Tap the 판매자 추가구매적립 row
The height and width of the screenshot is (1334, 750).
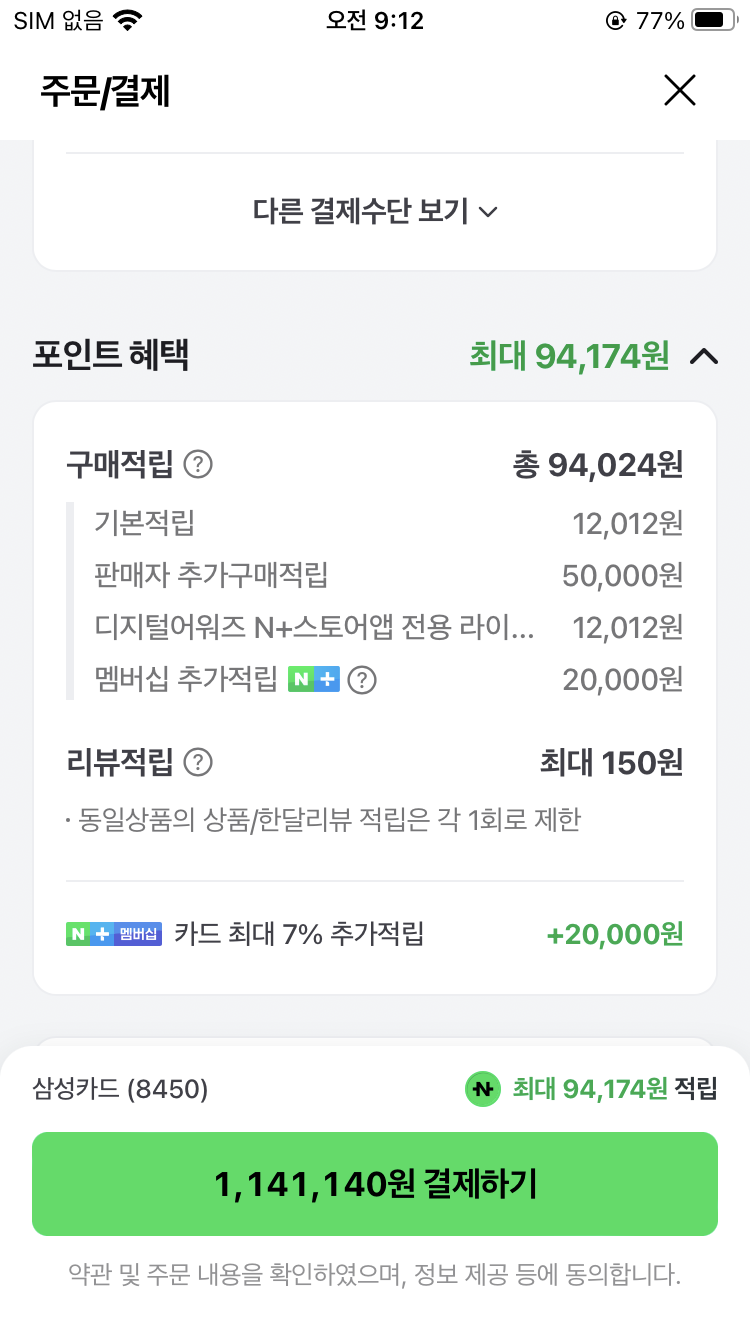click(x=389, y=575)
